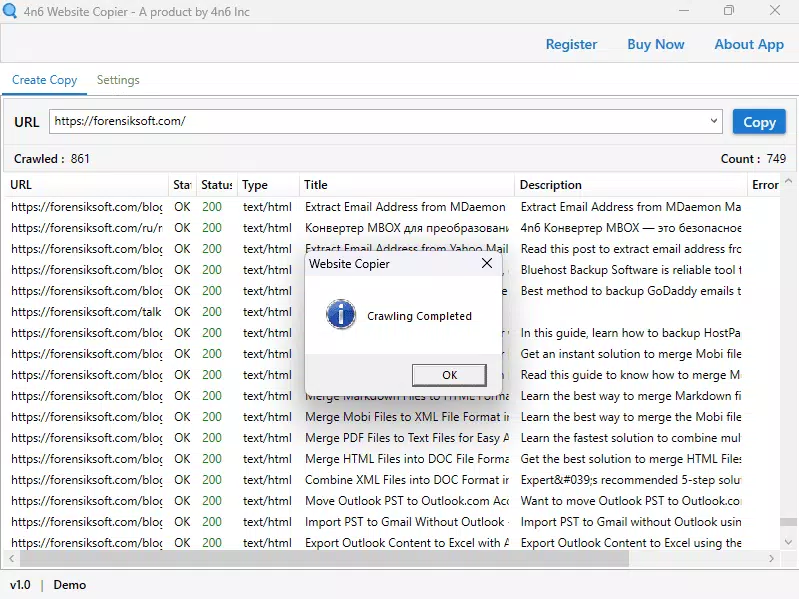This screenshot has height=599, width=799.
Task: Switch to the Create Copy tab
Action: [44, 80]
